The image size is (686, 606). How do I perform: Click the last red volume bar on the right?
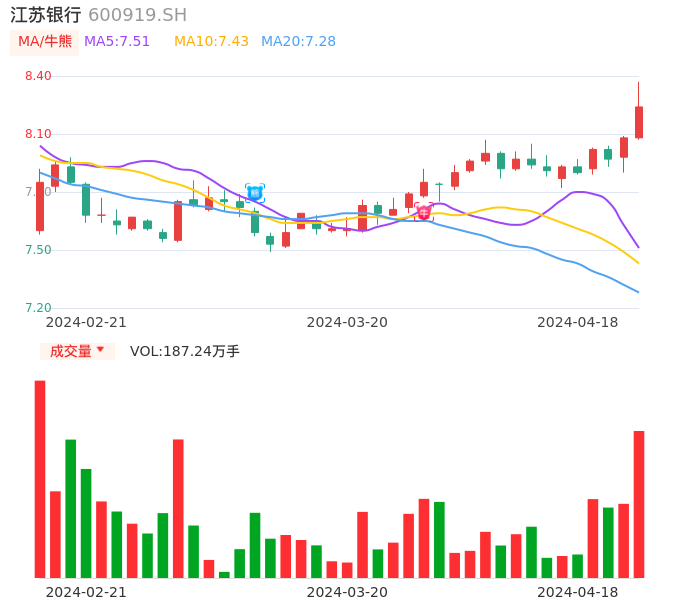click(639, 504)
